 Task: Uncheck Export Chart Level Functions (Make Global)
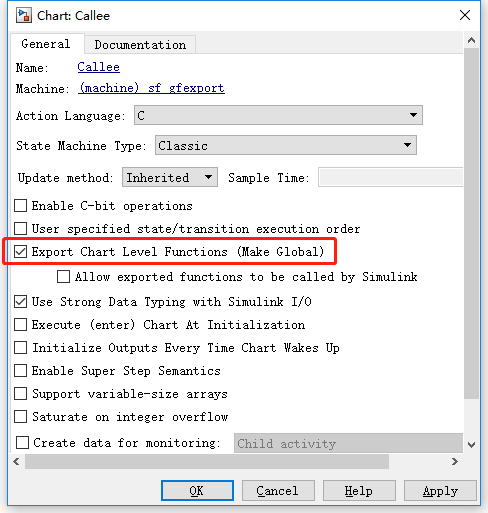(21, 252)
